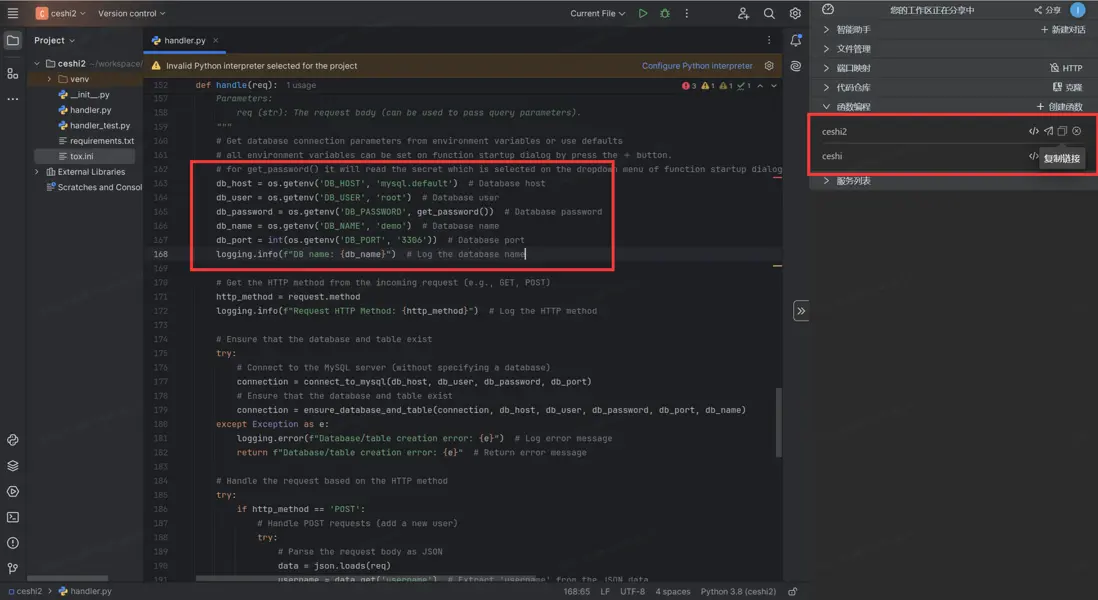Collapse the right side panel arrow
The height and width of the screenshot is (600, 1098).
(801, 311)
